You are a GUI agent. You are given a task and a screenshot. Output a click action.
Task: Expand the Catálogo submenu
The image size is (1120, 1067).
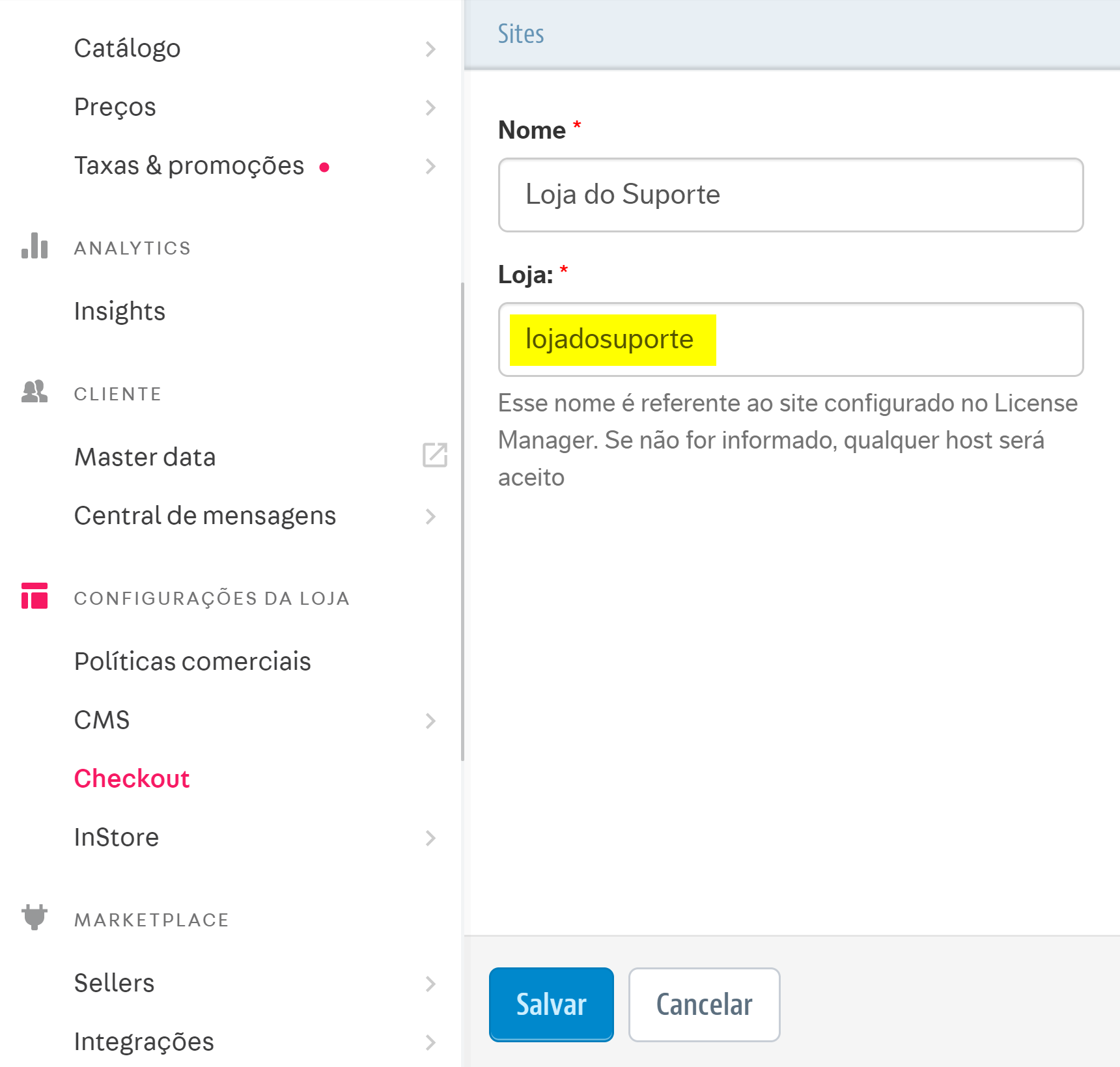430,49
